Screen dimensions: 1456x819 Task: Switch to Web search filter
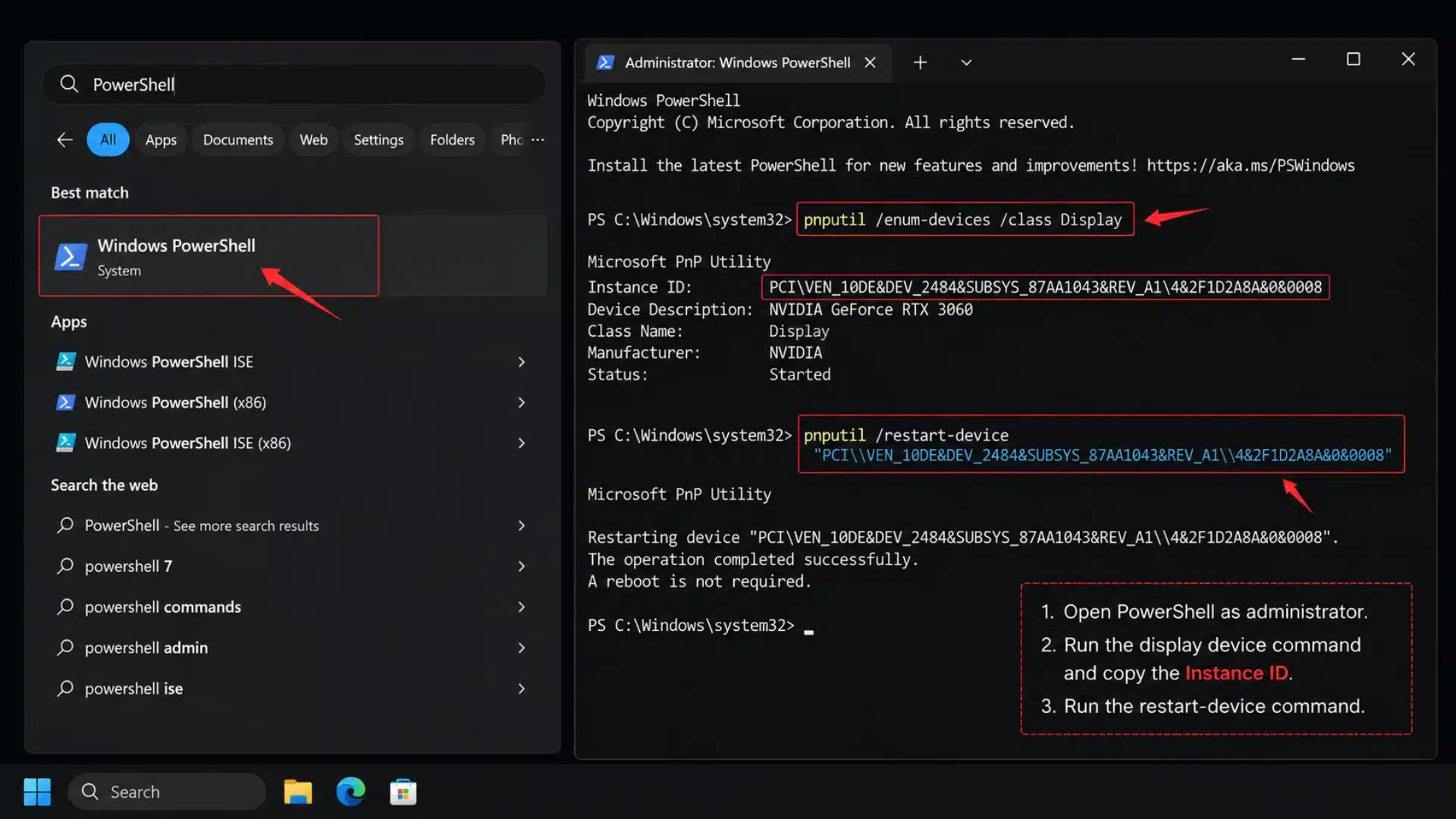[313, 140]
